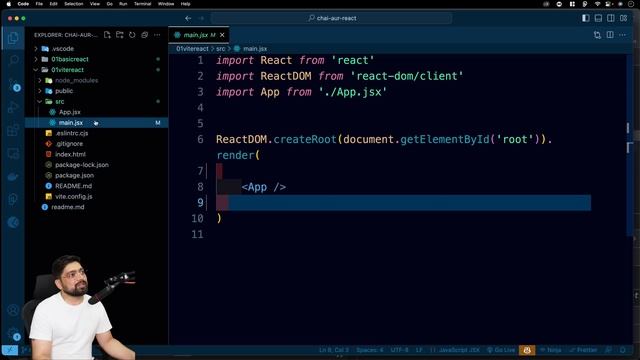Open the remote window indicator in status bar
Screen dimensions: 640x360
10,350
